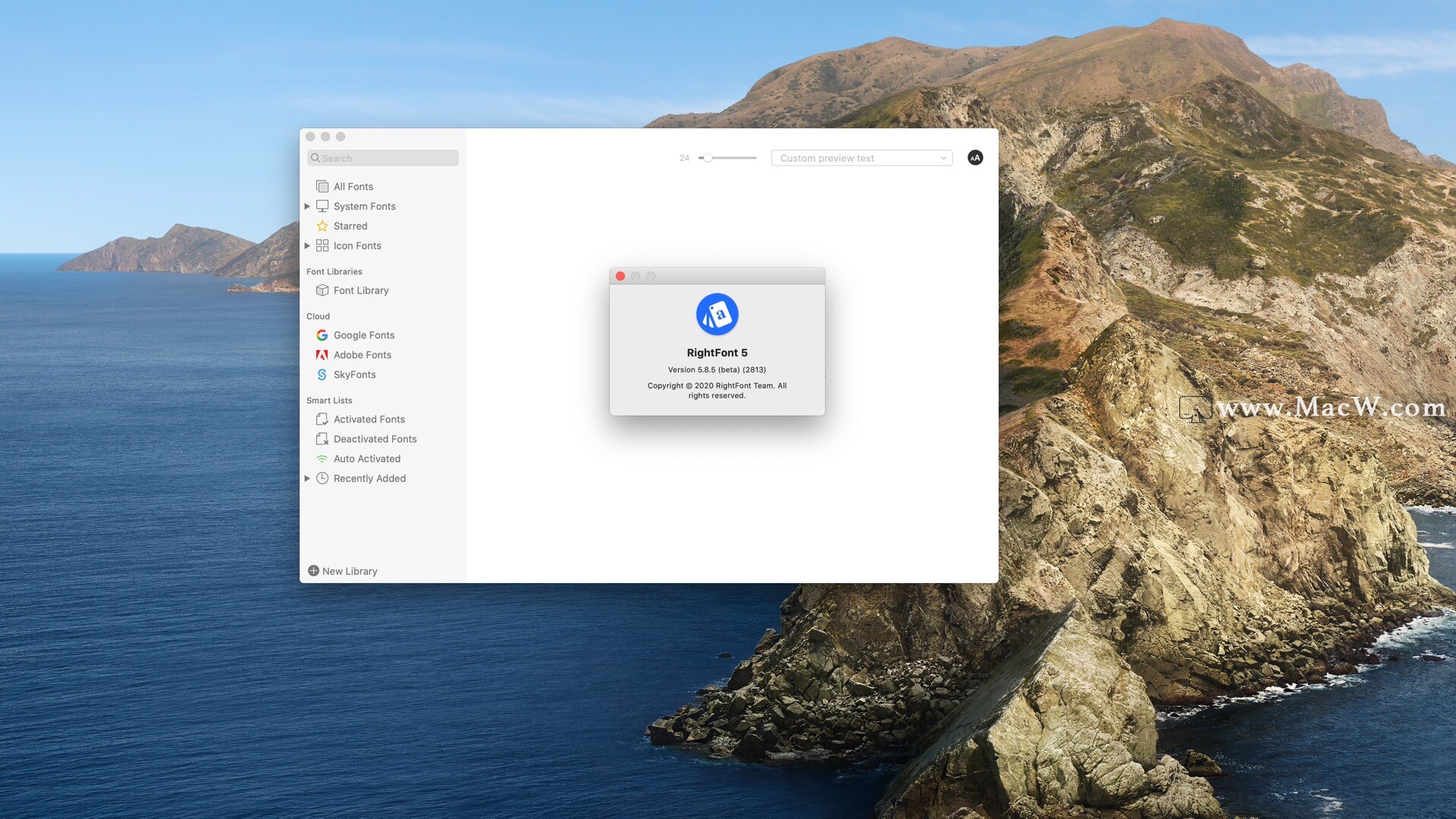Open Auto Activated smart list

(x=367, y=459)
